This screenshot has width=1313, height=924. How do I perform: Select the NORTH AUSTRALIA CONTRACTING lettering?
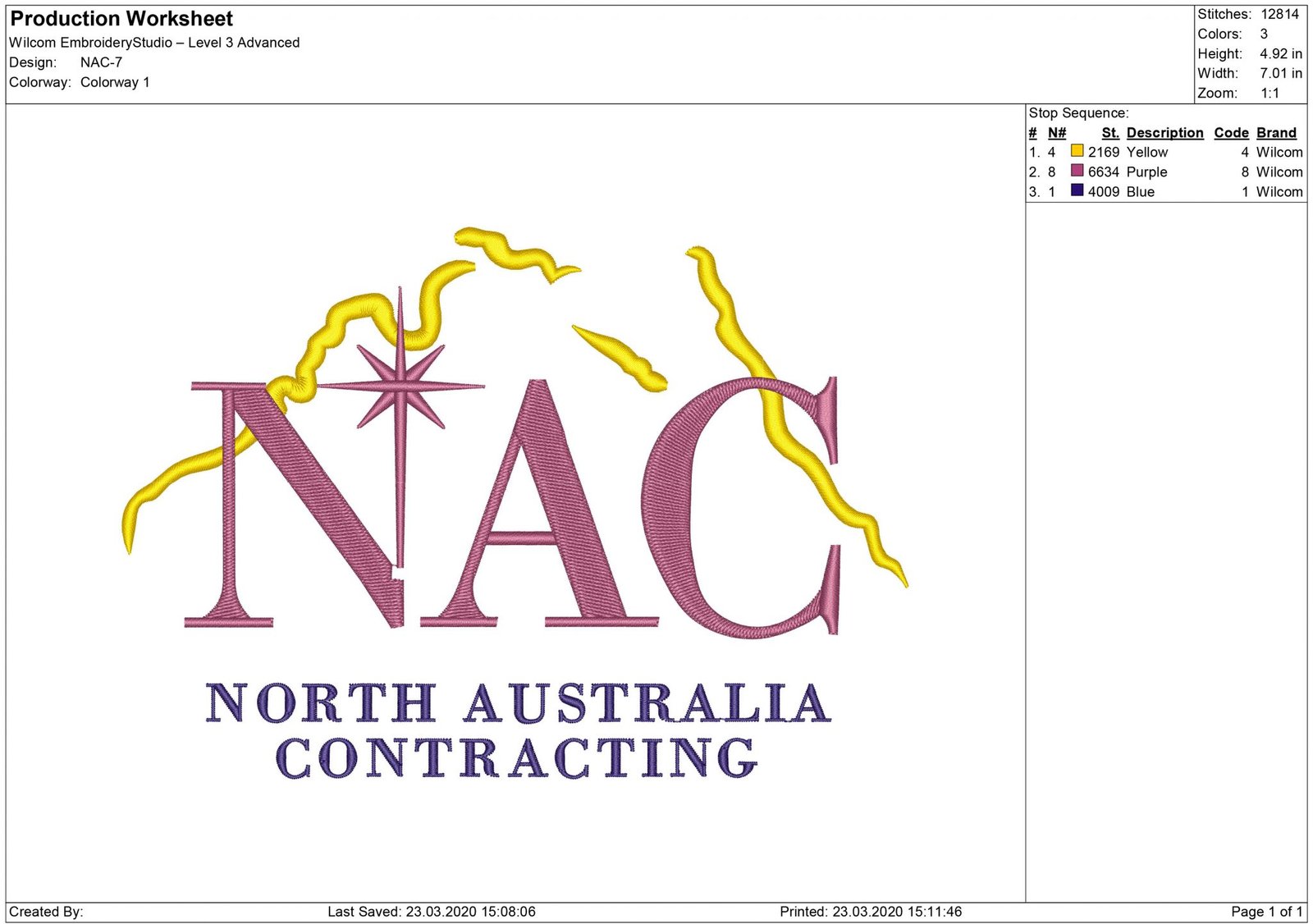517,730
